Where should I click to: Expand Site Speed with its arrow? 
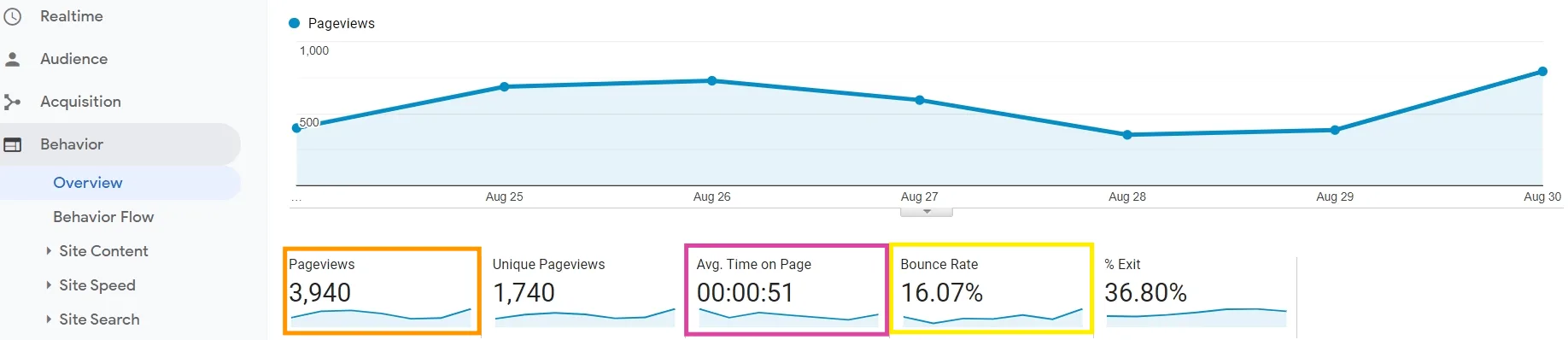tap(49, 285)
